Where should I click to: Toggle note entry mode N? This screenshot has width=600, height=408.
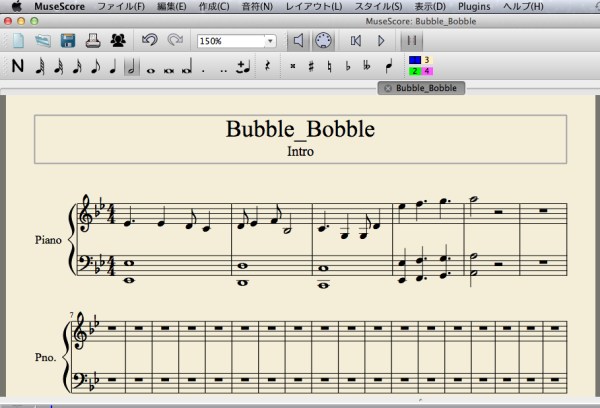pos(18,66)
